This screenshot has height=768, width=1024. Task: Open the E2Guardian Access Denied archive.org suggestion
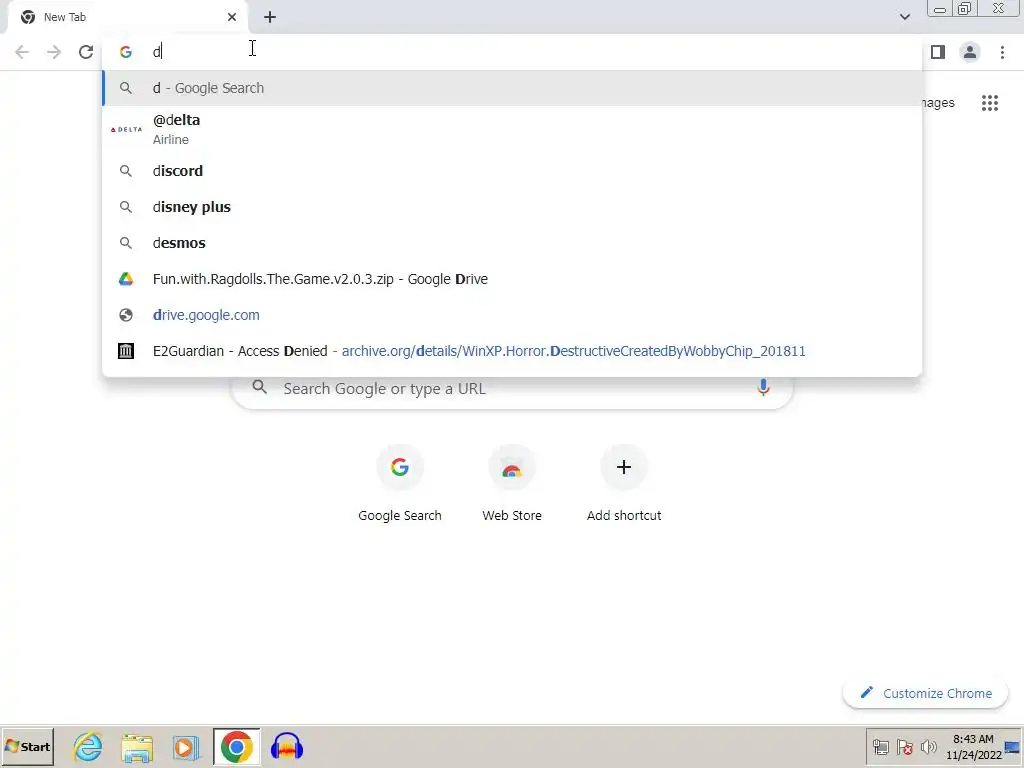(512, 351)
